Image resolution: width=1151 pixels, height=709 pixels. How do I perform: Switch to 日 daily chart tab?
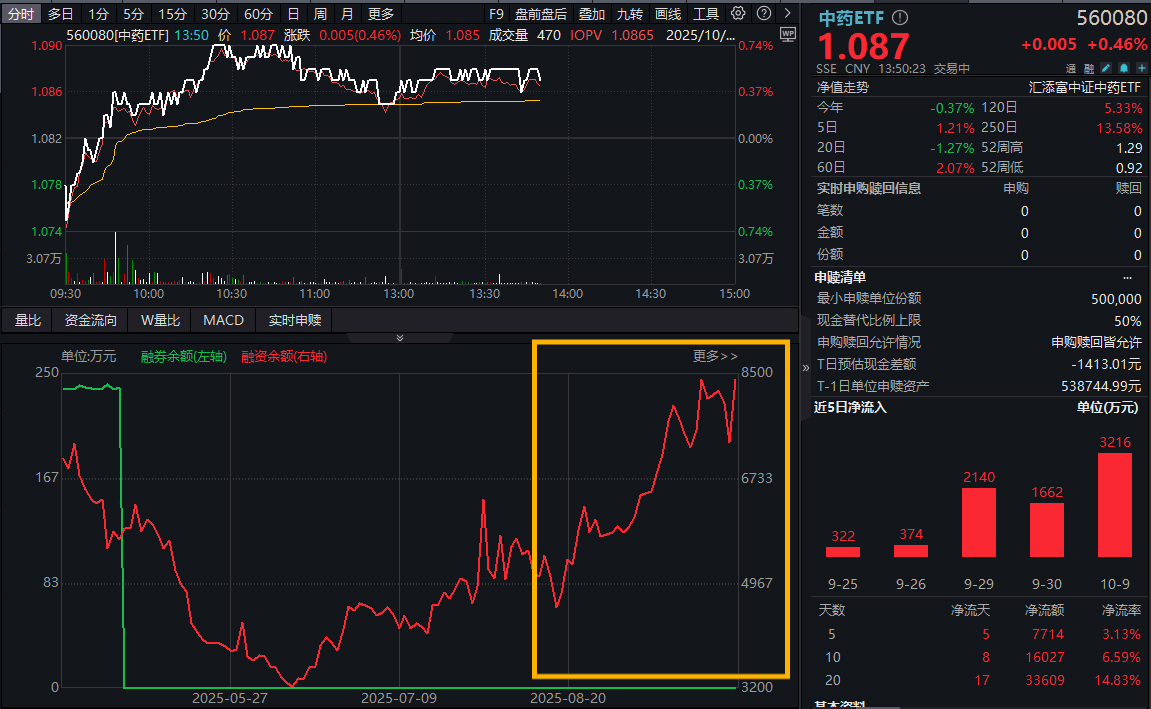(293, 14)
